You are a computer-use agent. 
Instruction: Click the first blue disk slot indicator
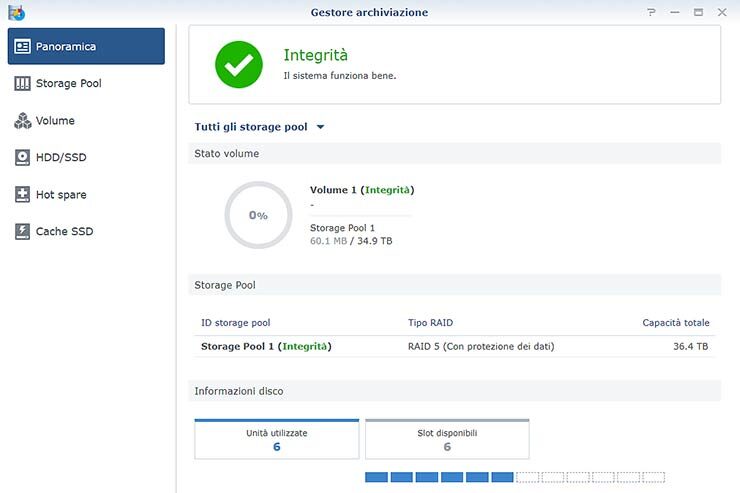(377, 478)
